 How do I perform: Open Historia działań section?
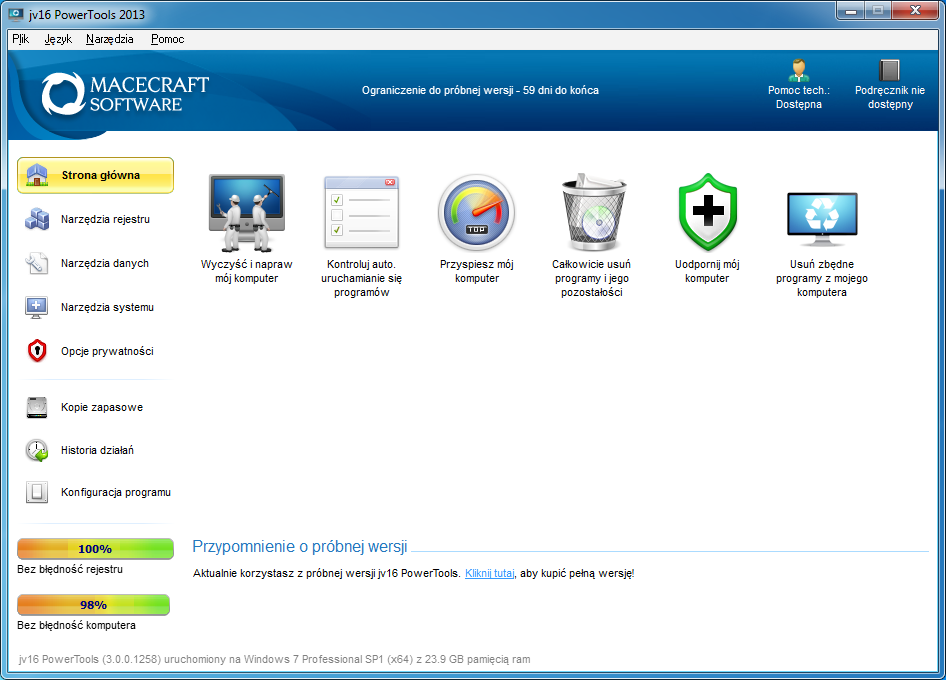pos(95,450)
